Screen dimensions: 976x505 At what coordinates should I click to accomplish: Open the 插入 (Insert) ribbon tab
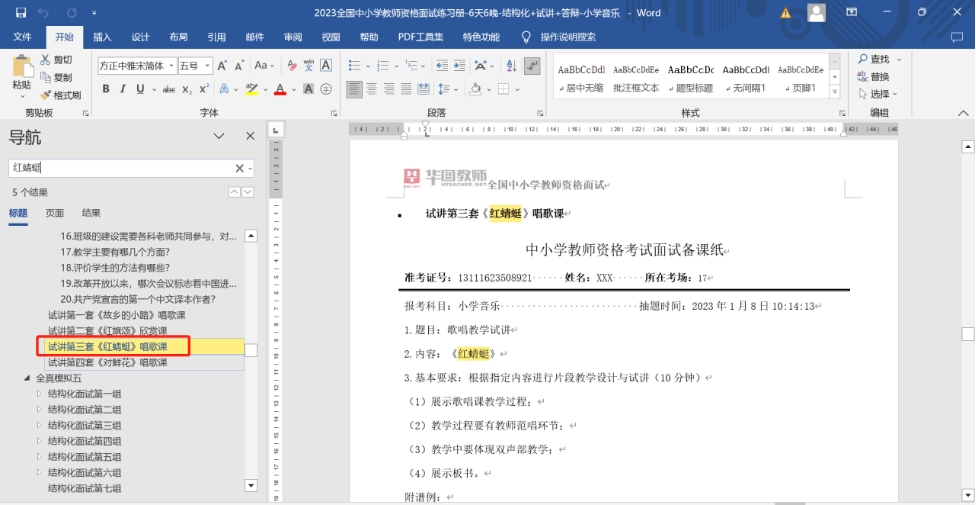(102, 37)
